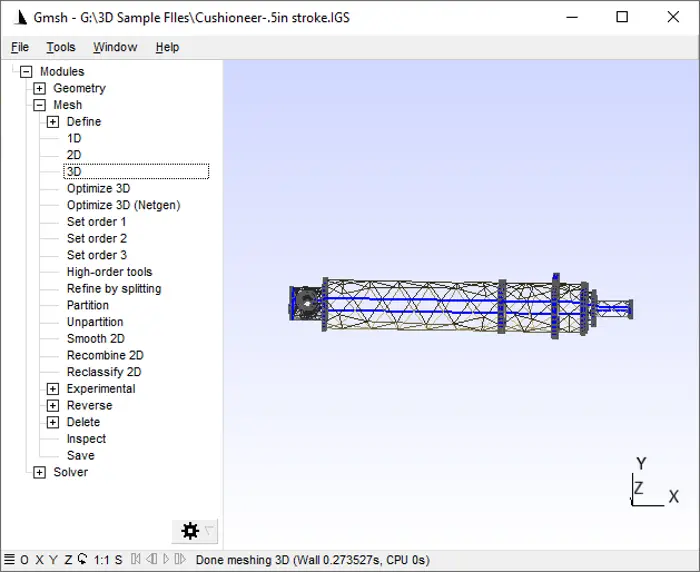Open the options gear button
Viewport: 700px width, 572px height.
point(190,531)
